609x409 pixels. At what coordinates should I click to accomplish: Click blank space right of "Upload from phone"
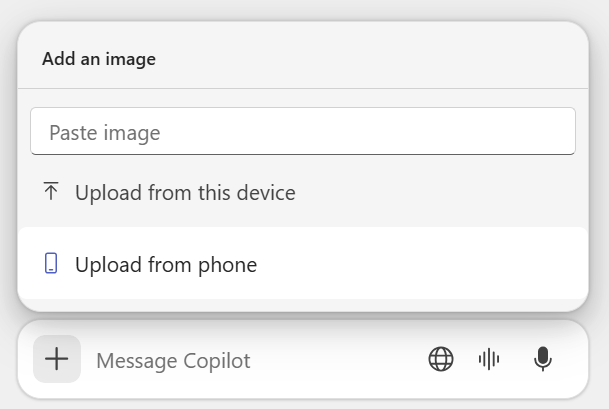click(x=420, y=265)
